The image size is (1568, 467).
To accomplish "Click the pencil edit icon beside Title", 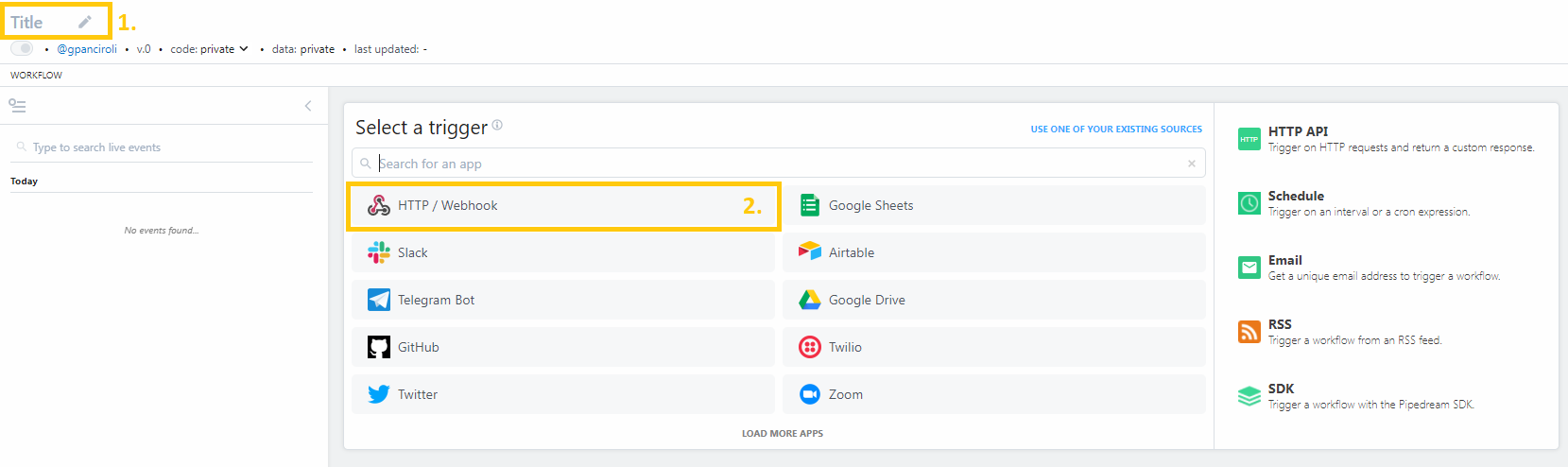I will pyautogui.click(x=85, y=22).
